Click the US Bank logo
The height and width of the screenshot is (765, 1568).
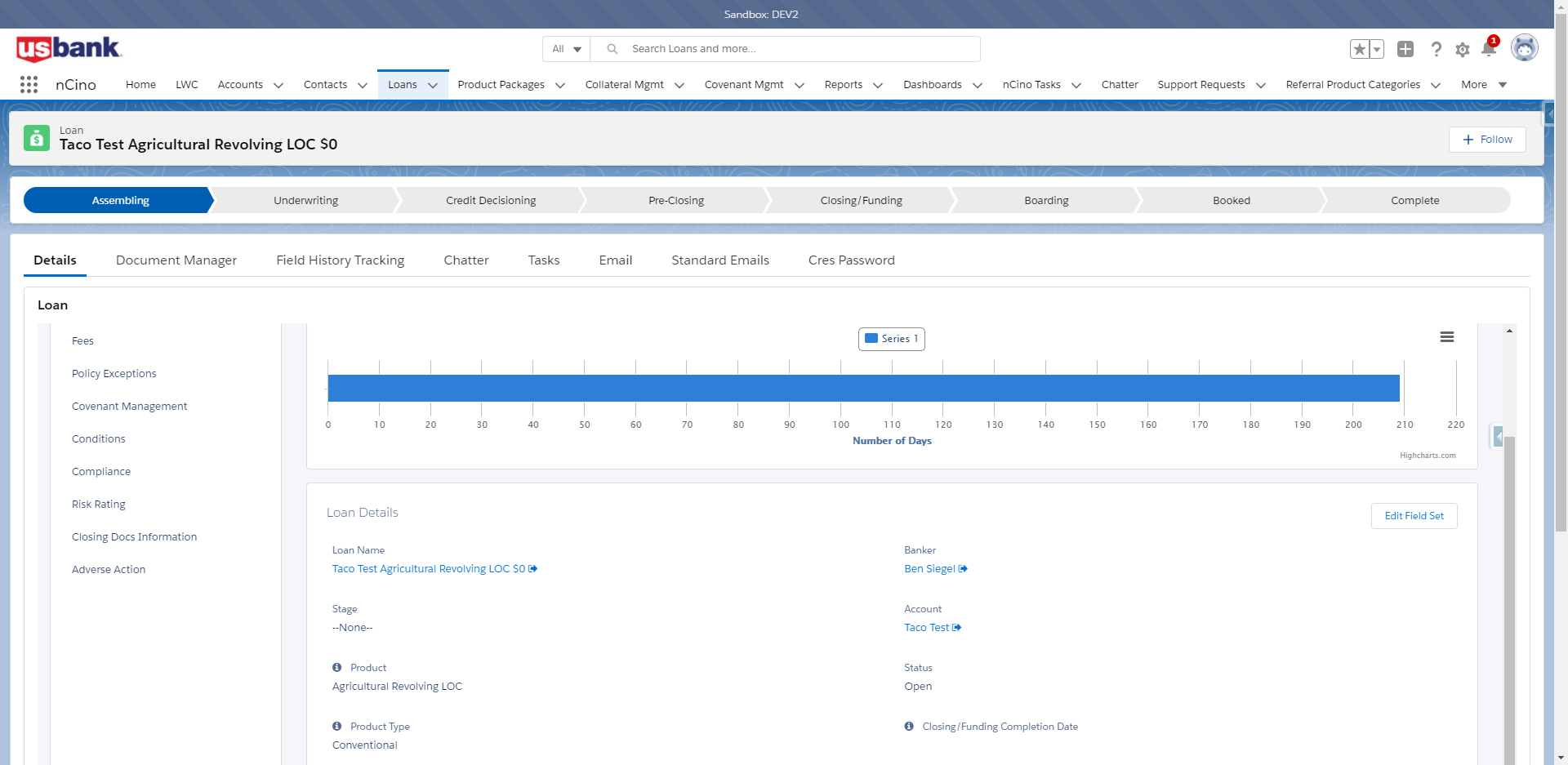tap(69, 49)
